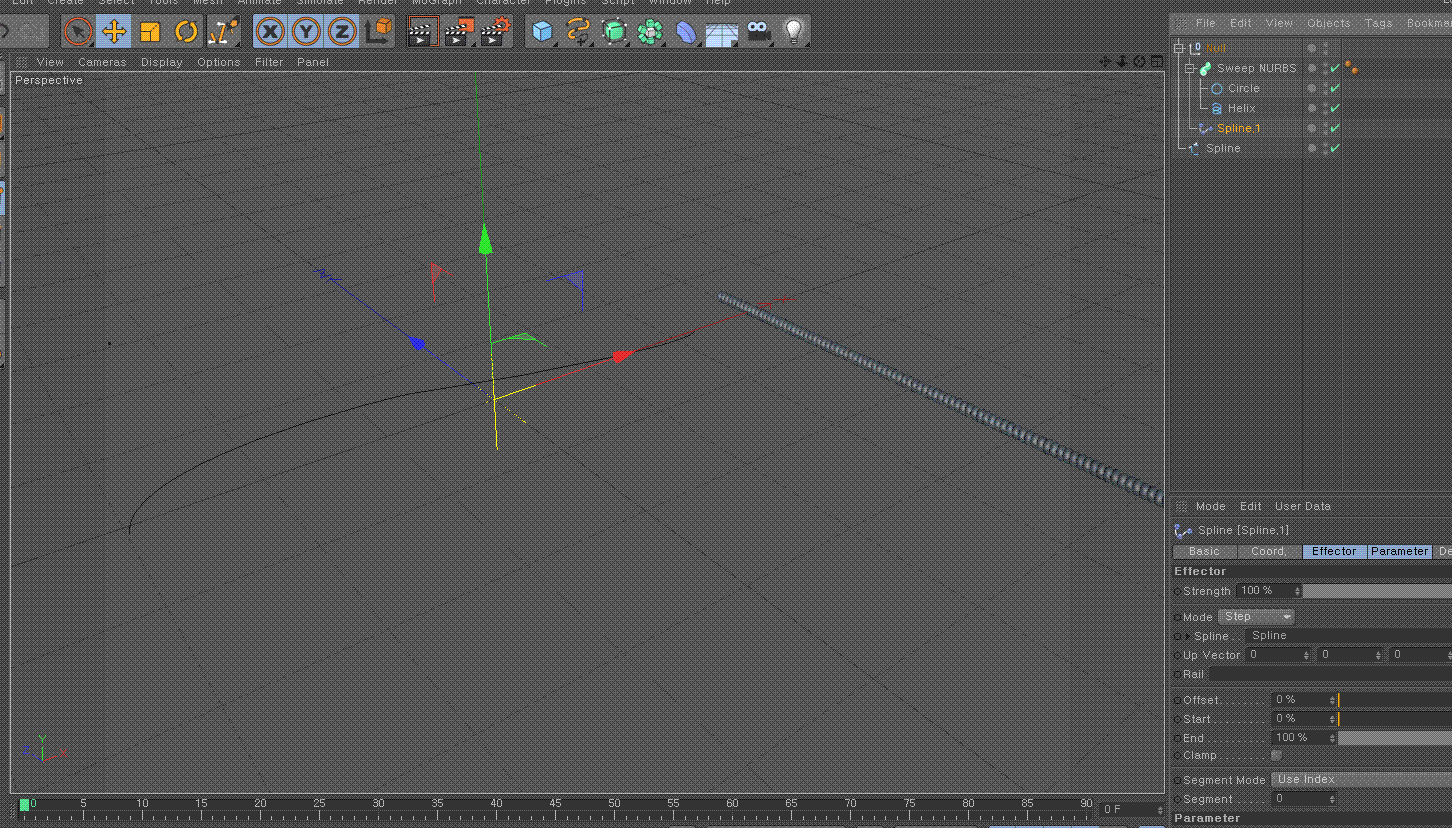The height and width of the screenshot is (828, 1452).
Task: Open Object Manager Tags menu
Action: click(x=1378, y=23)
